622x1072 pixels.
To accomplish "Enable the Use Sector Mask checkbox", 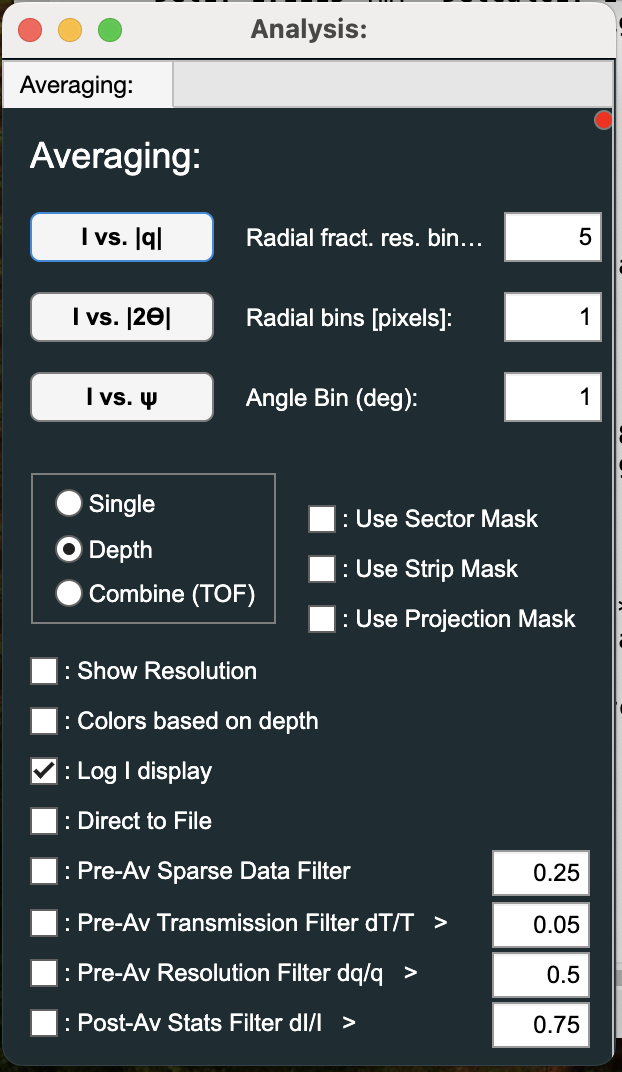I will coord(322,519).
